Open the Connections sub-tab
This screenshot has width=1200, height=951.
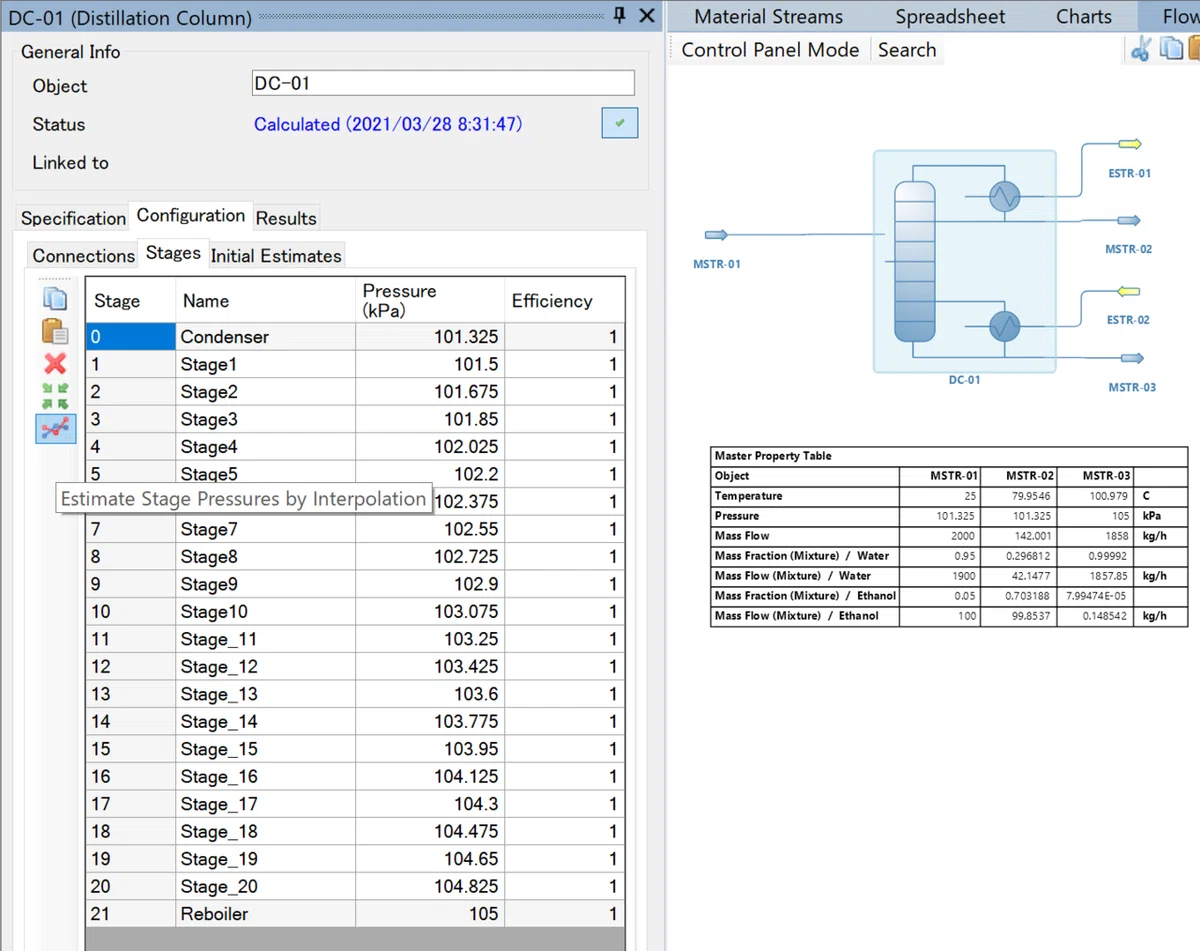tap(83, 255)
